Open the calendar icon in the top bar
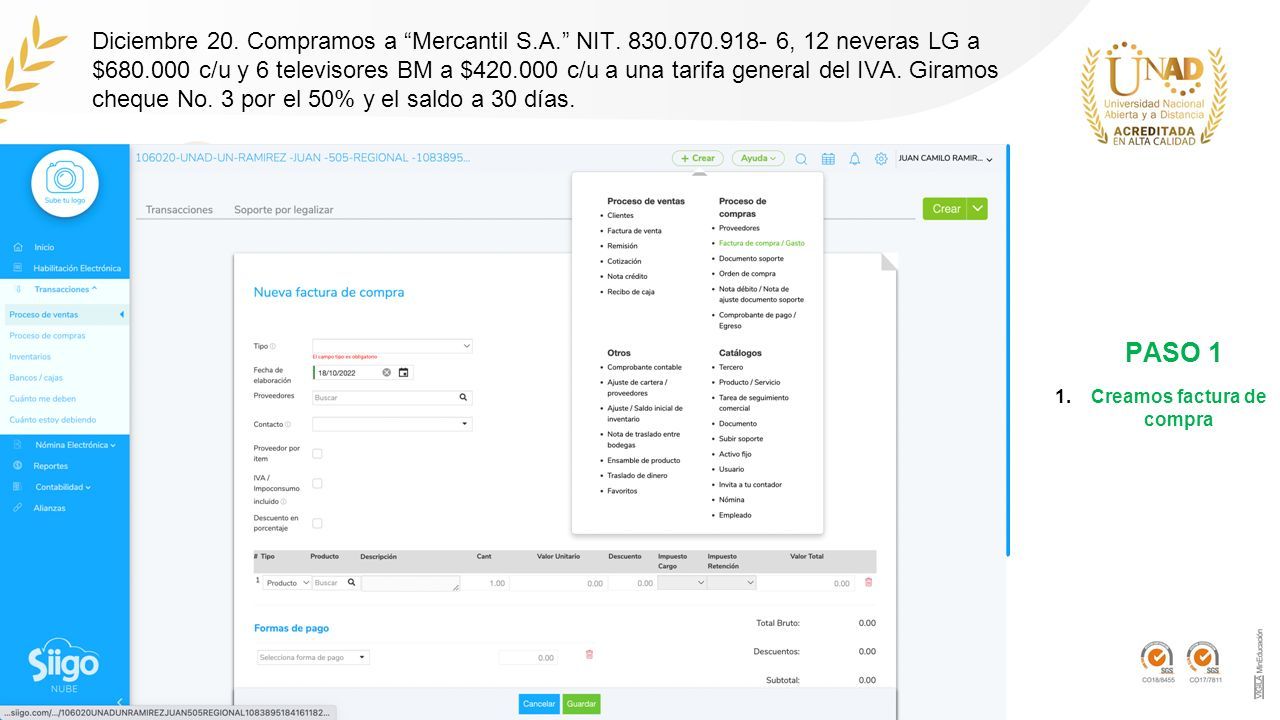1280x720 pixels. coord(828,158)
